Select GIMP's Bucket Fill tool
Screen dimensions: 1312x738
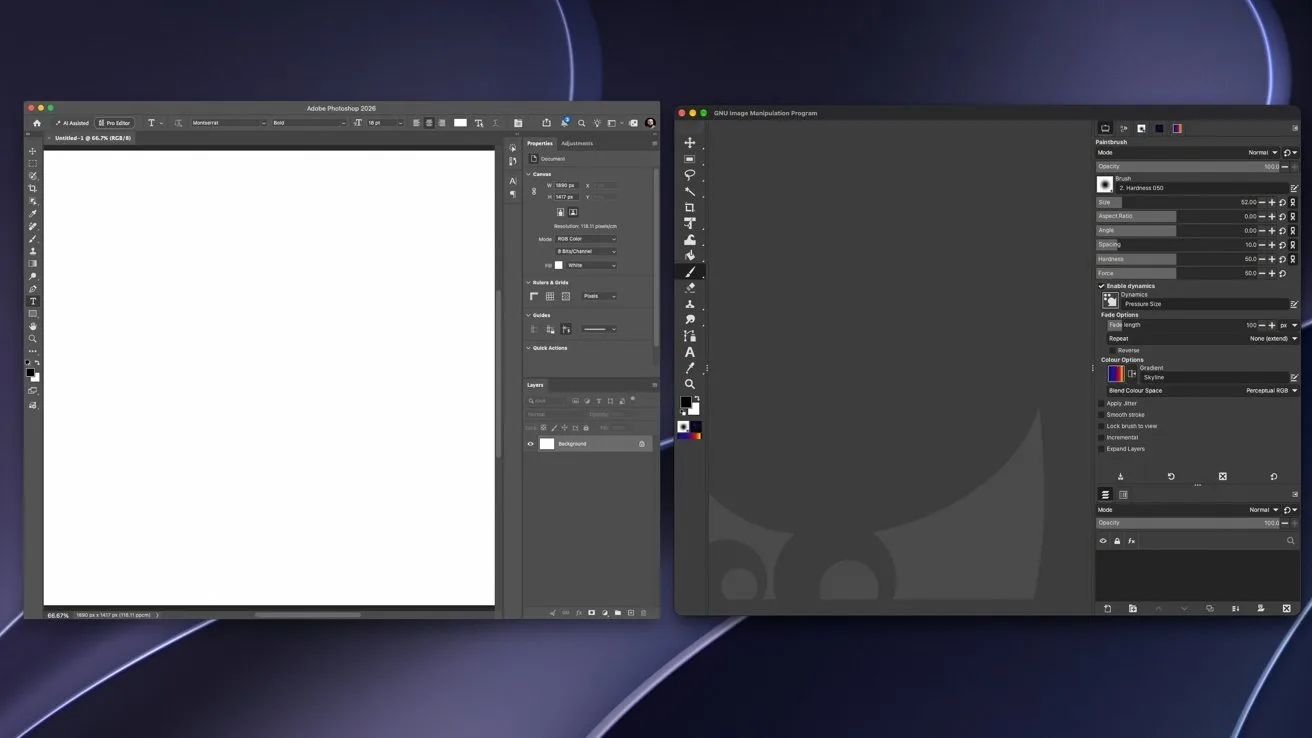pyautogui.click(x=690, y=255)
